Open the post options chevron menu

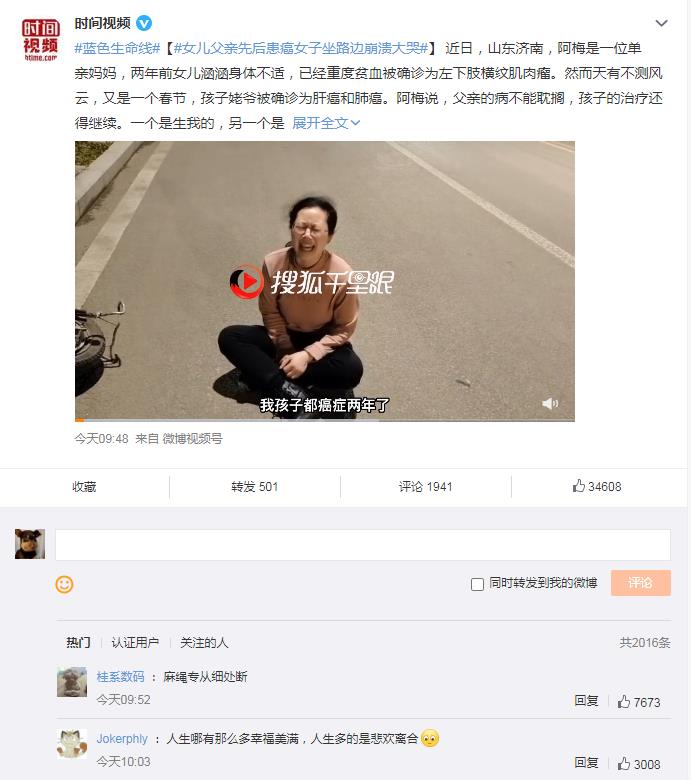(x=661, y=23)
